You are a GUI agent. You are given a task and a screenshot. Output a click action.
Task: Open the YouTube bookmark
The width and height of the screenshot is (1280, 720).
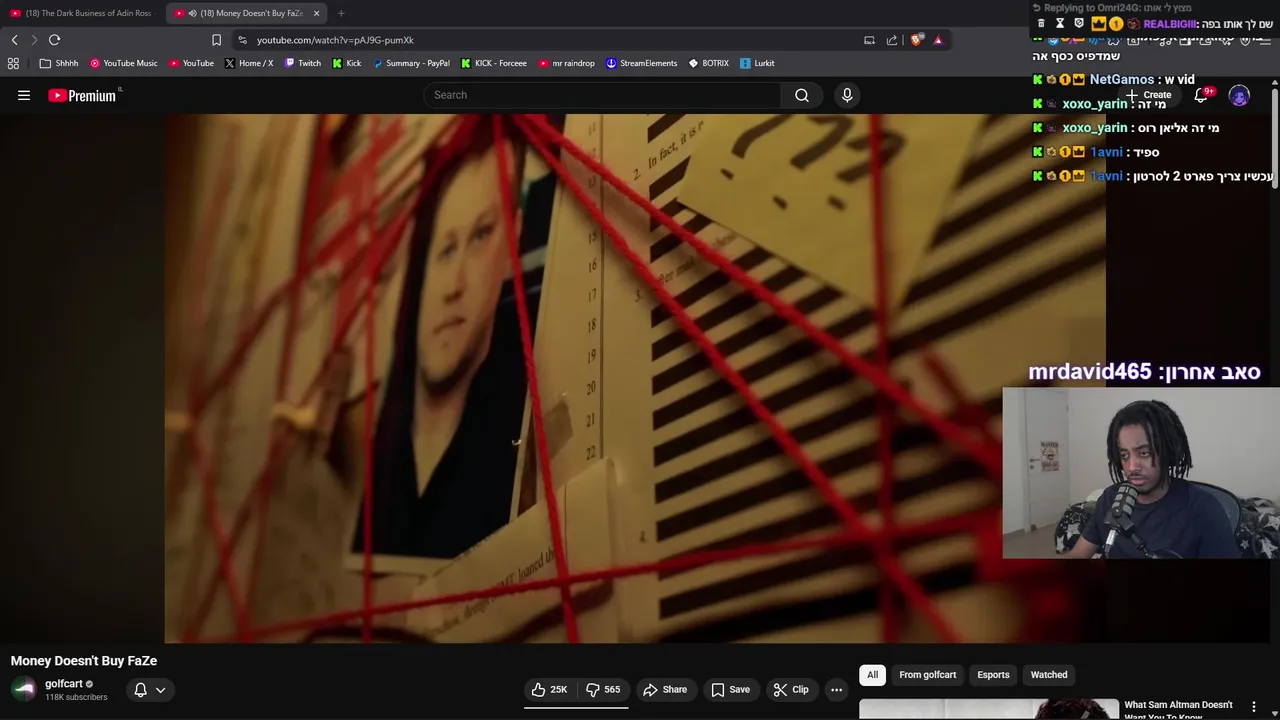coord(191,63)
